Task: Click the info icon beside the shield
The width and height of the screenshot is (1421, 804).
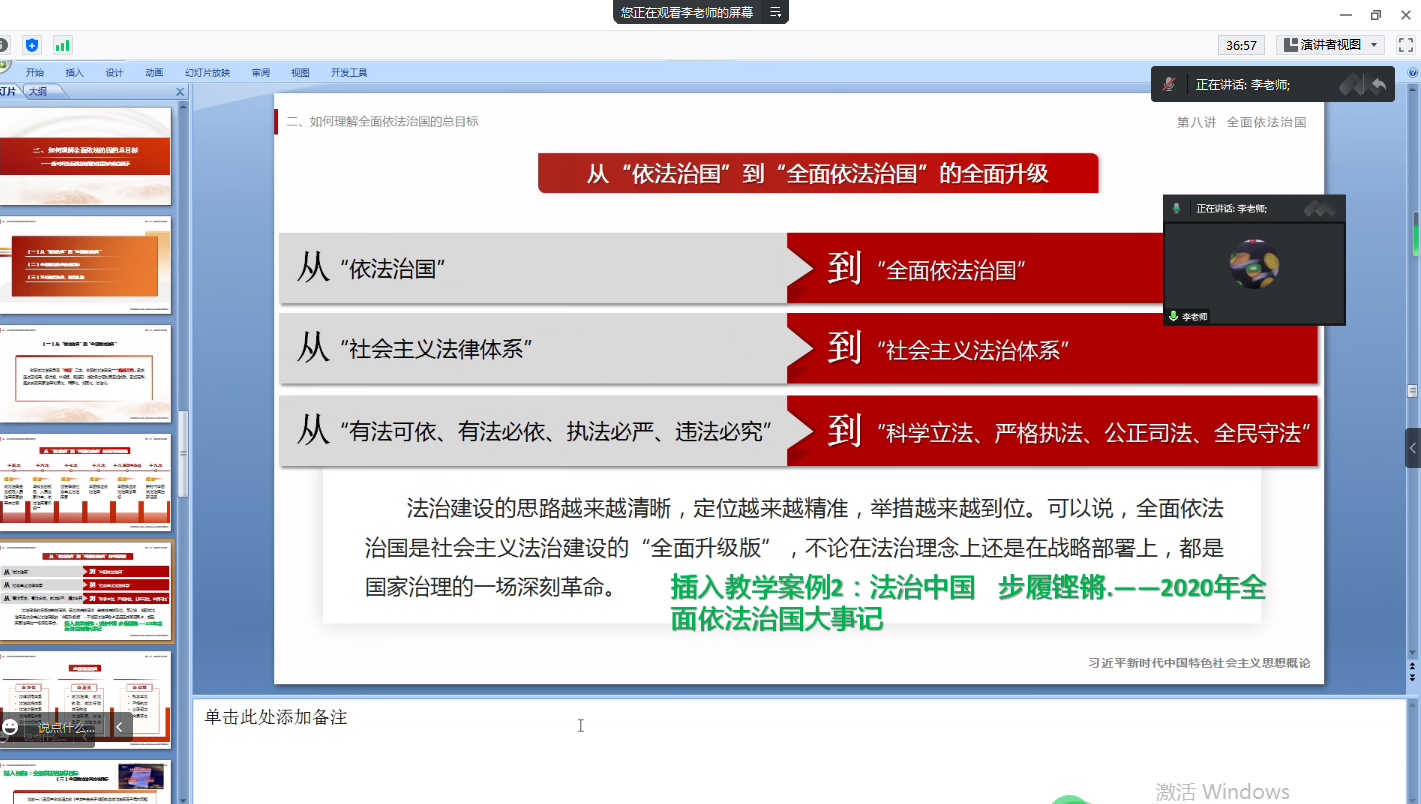Action: click(3, 45)
